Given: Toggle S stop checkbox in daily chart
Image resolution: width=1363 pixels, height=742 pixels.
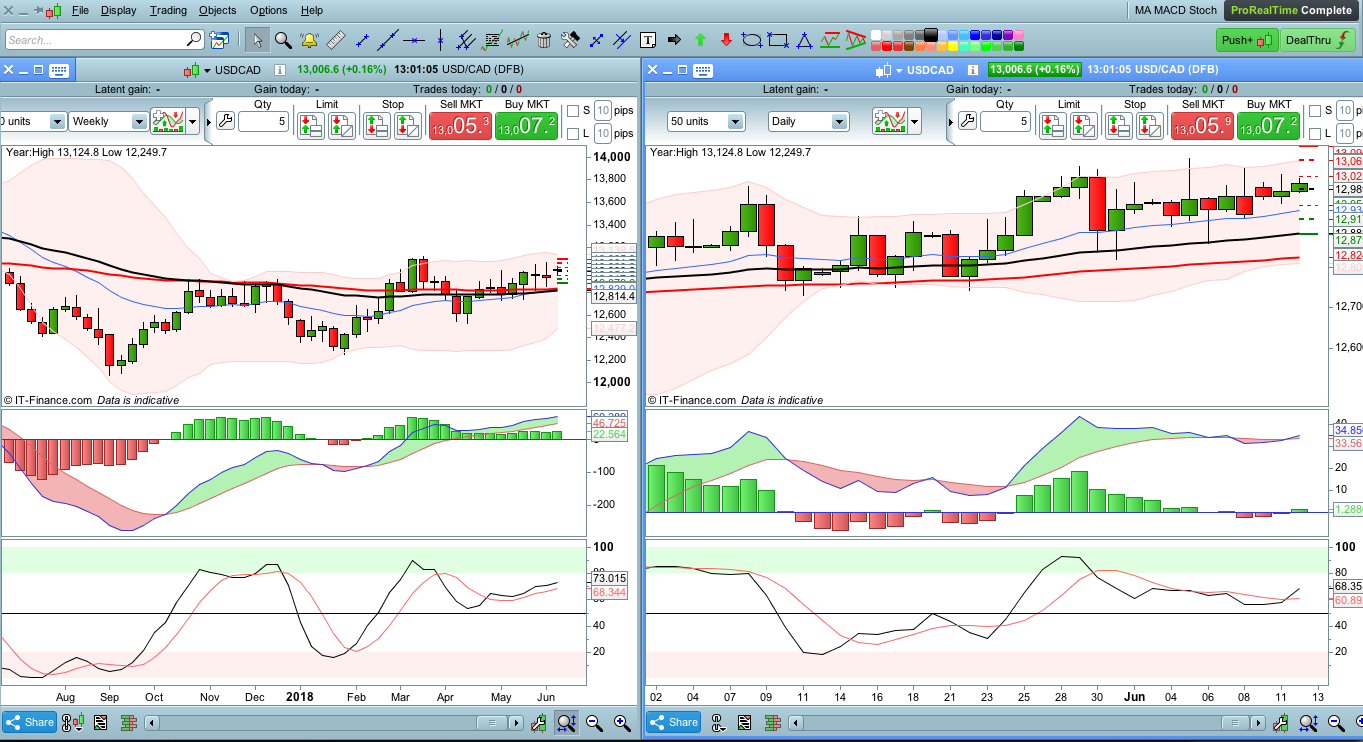Looking at the screenshot, I should 1315,111.
